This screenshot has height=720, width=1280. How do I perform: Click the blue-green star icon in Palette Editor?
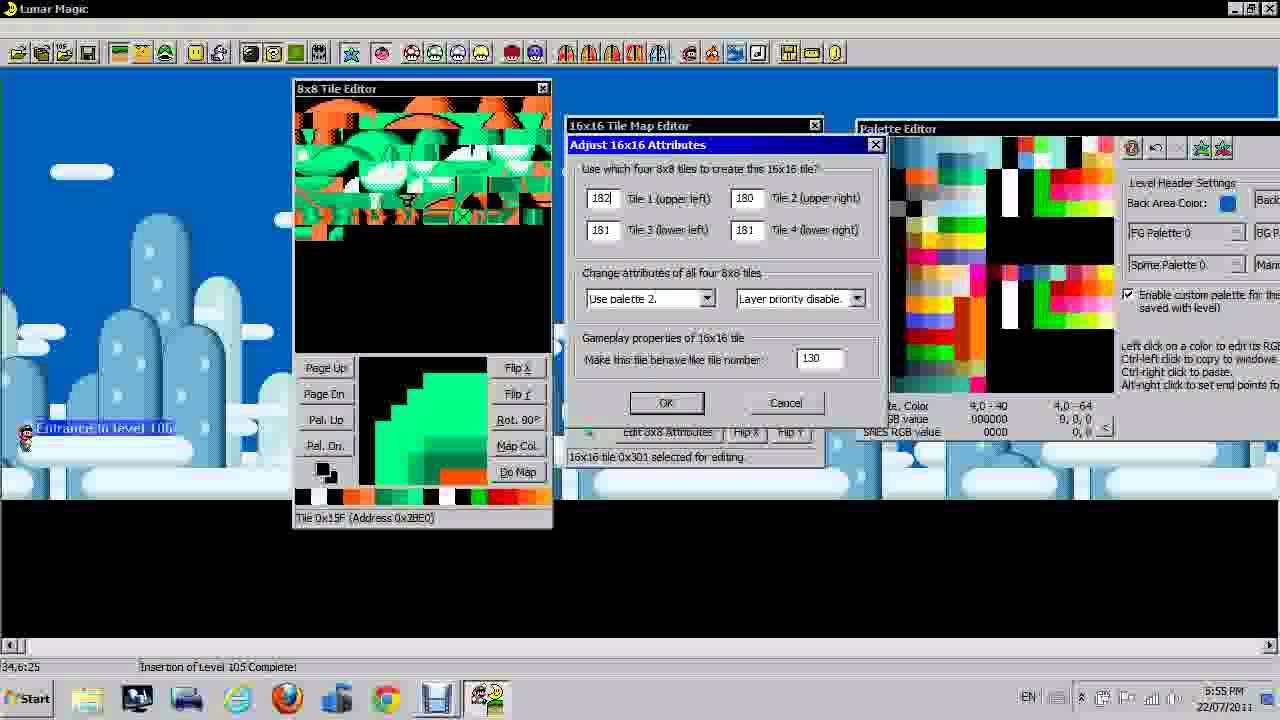(x=1201, y=149)
